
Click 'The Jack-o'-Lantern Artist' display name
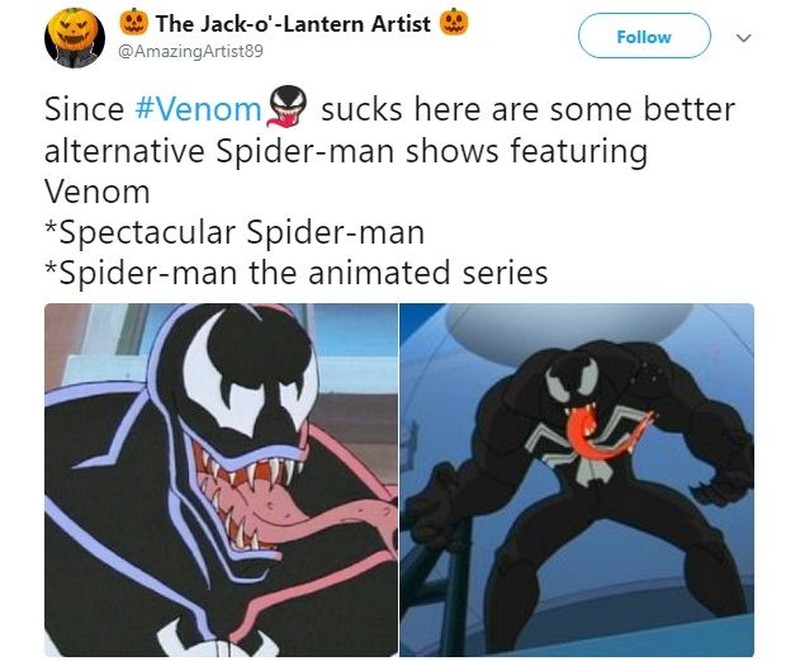tap(293, 23)
